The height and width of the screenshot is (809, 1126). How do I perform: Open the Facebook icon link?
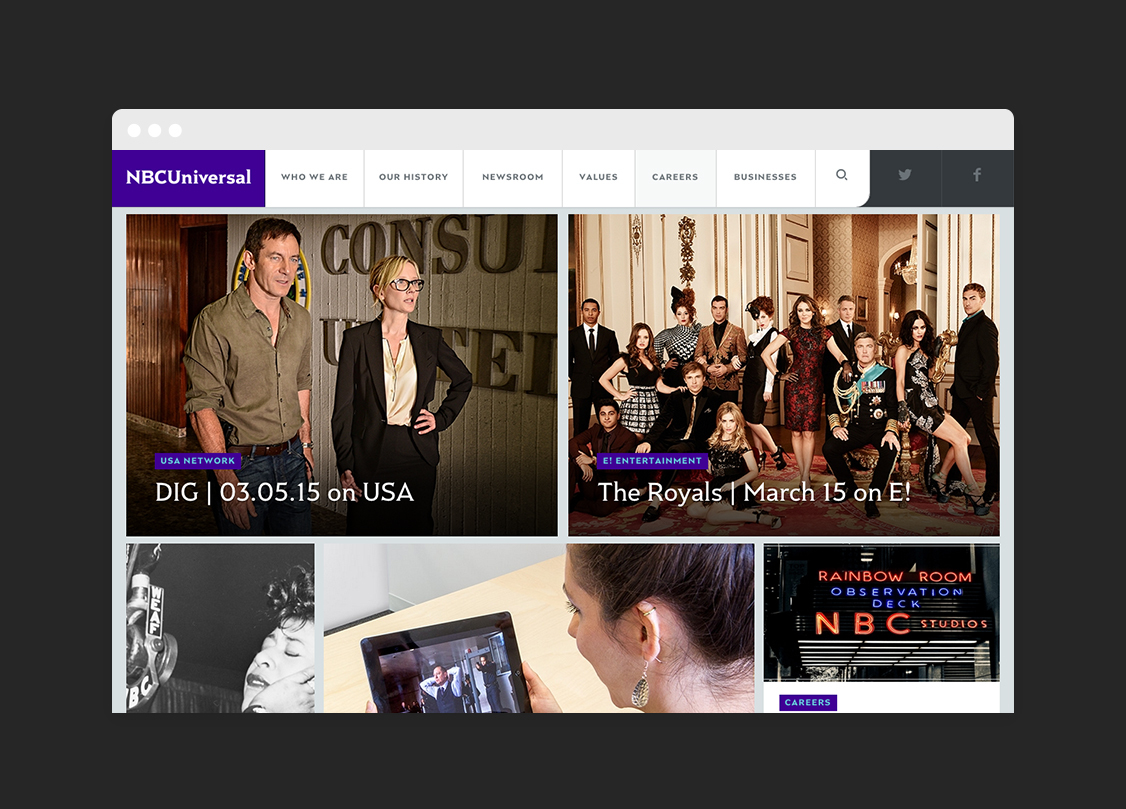(977, 176)
